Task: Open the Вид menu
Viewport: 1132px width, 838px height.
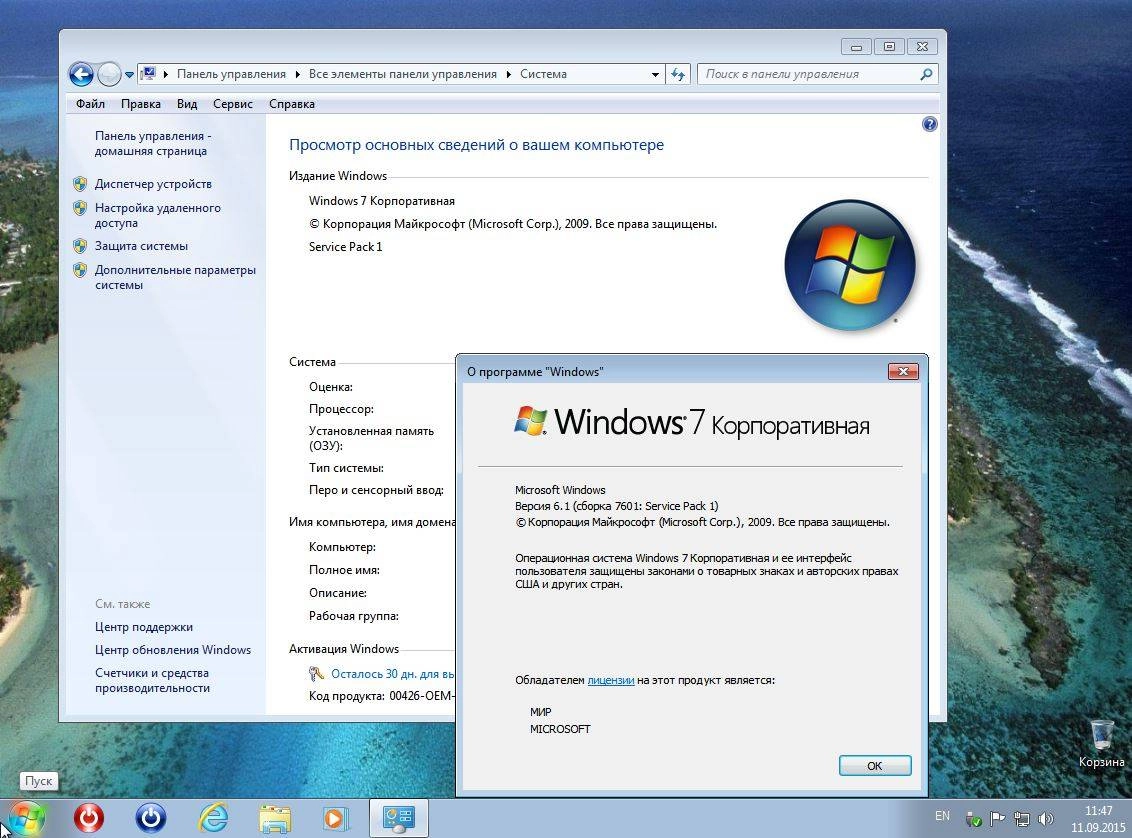Action: click(x=187, y=104)
